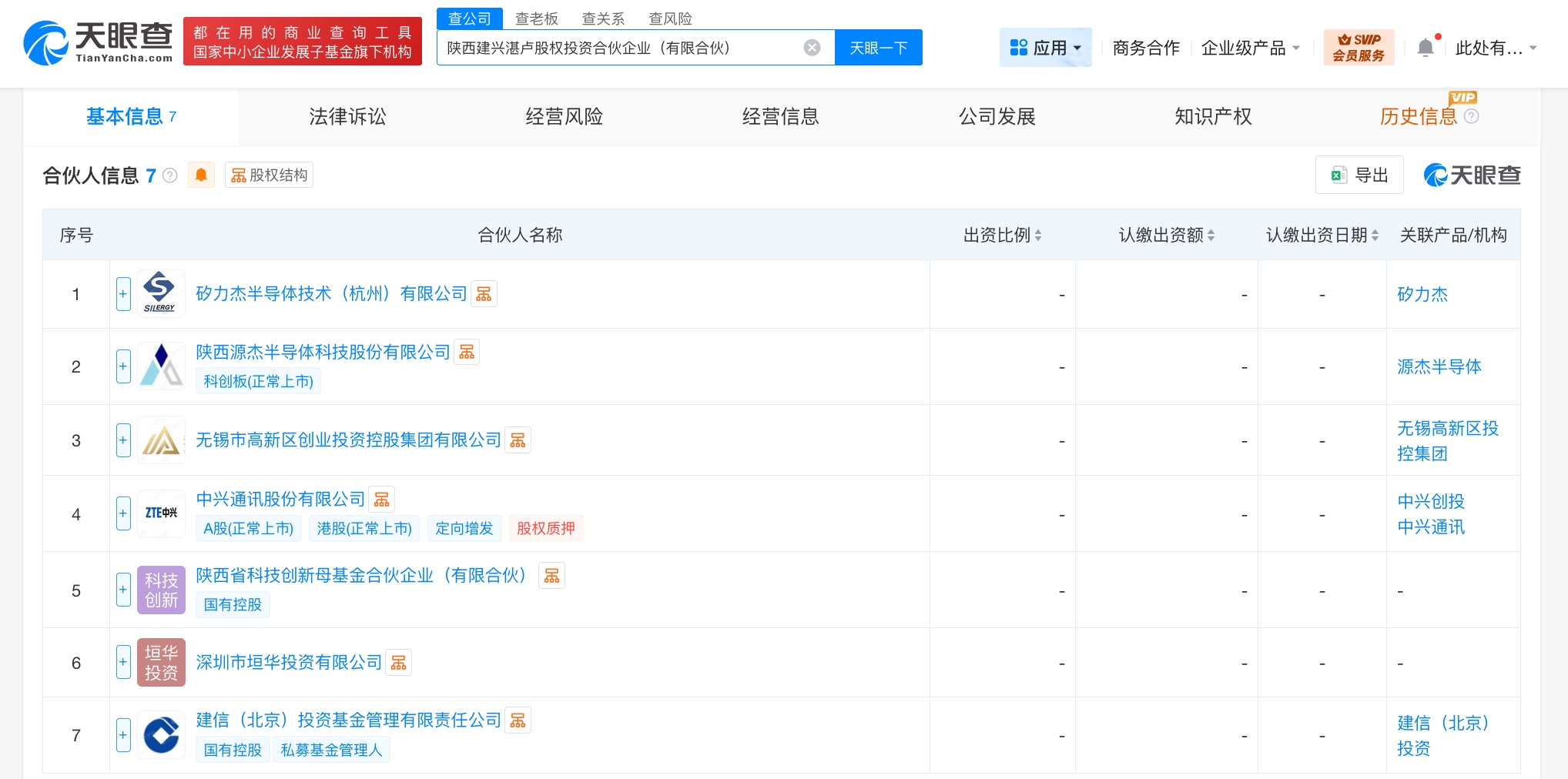
Task: Expand row 1 with the plus button
Action: (x=123, y=294)
